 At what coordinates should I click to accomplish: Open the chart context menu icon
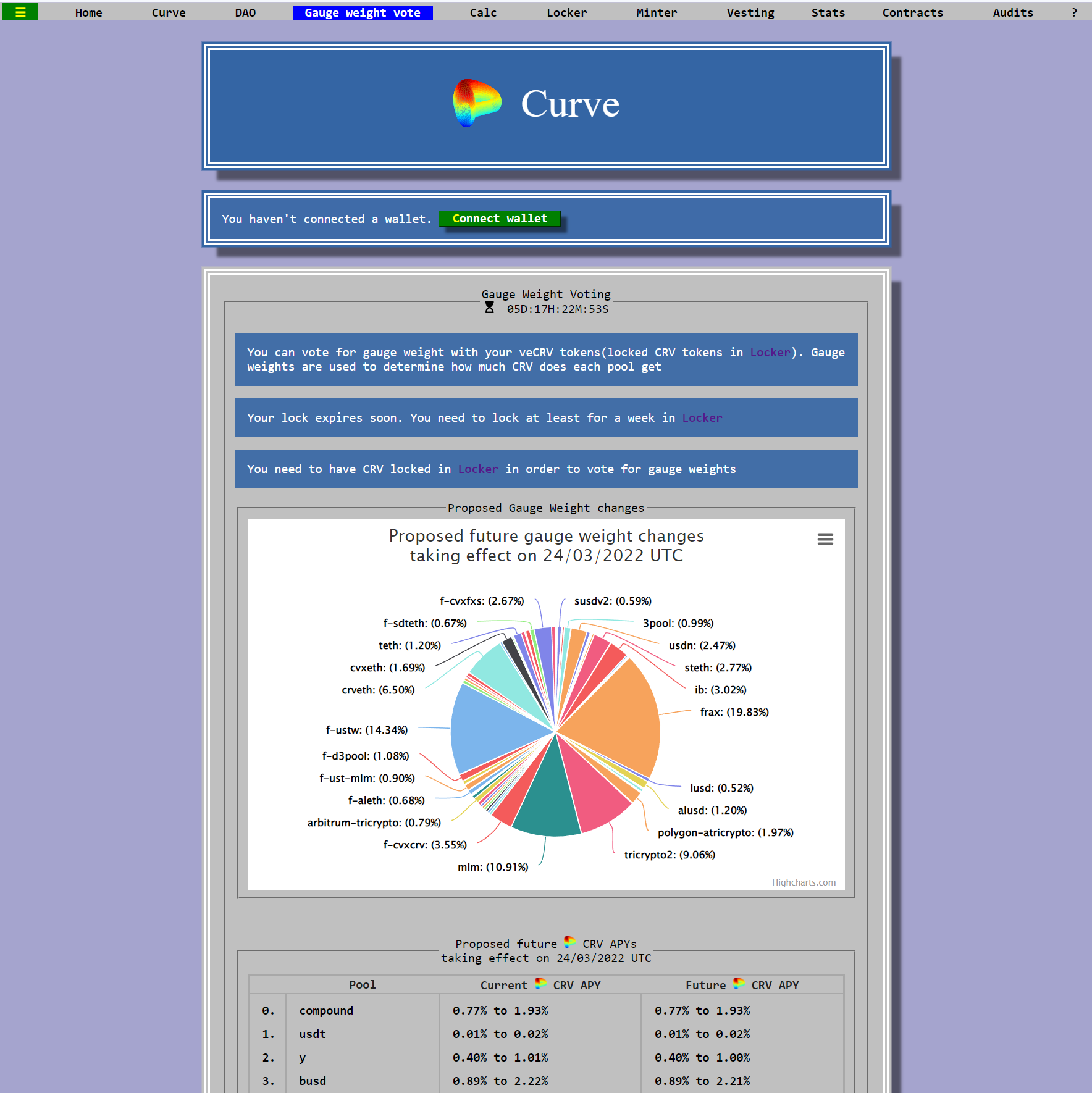pyautogui.click(x=825, y=539)
